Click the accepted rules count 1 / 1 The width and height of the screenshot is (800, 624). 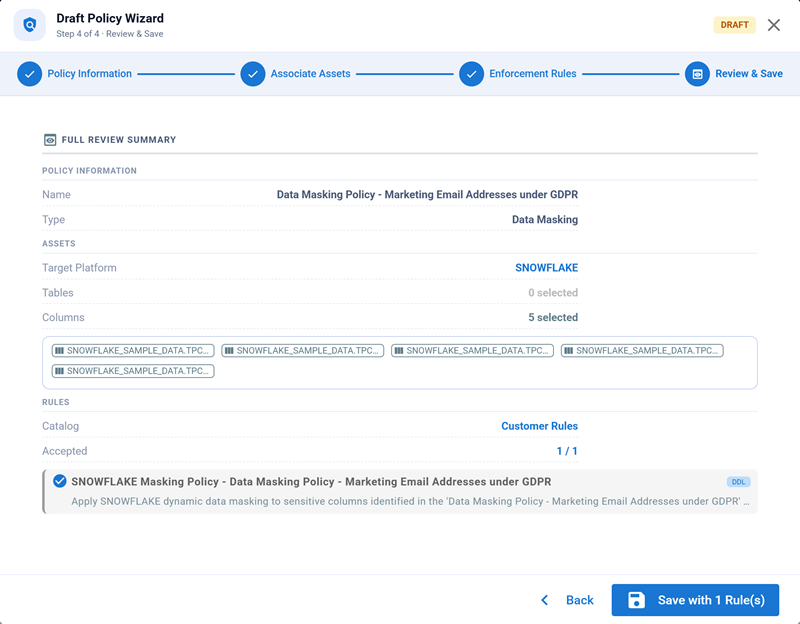[x=567, y=451]
